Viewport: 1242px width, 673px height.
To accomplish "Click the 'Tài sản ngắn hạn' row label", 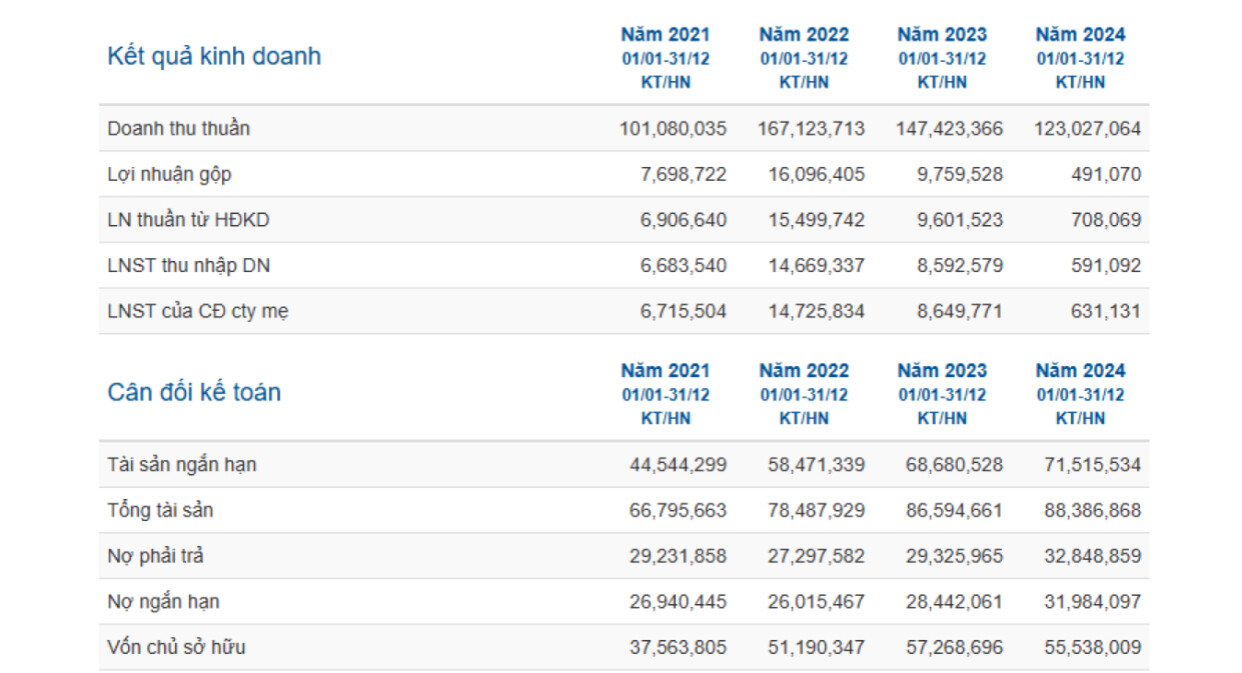I will point(182,465).
